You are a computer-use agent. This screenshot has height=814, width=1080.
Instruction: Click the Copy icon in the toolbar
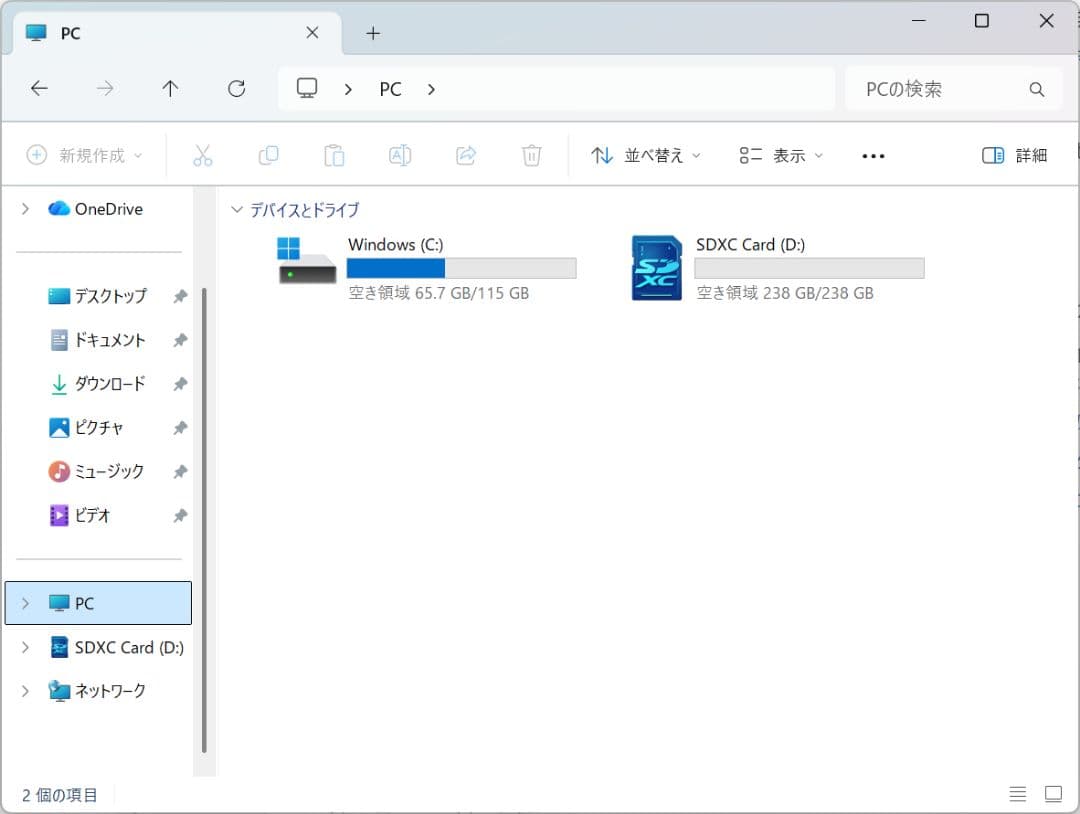click(x=268, y=155)
